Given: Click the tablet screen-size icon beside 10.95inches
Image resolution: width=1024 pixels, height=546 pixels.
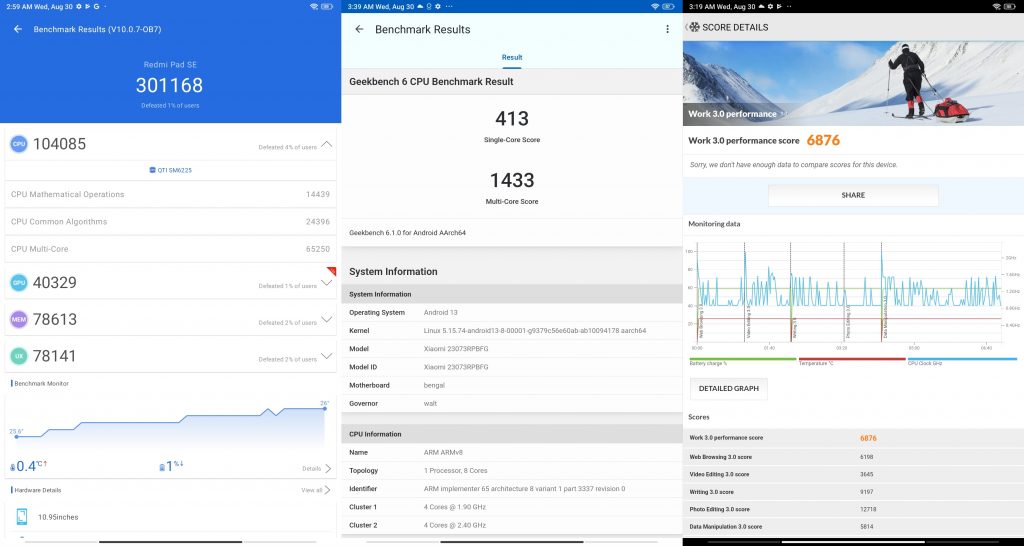Looking at the screenshot, I should pyautogui.click(x=22, y=517).
